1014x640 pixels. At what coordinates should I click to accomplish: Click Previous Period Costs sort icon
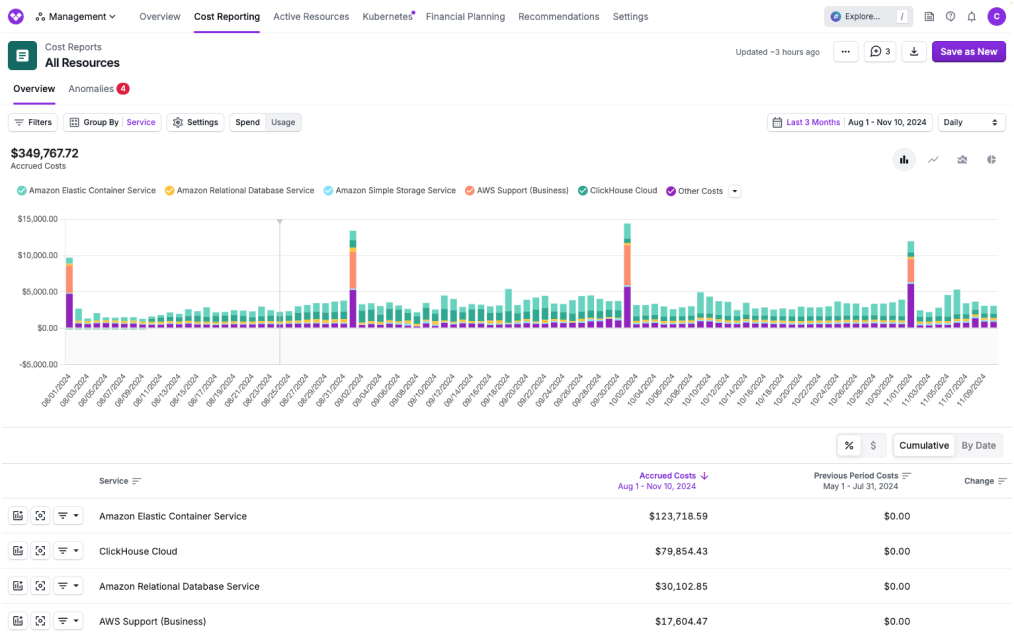pyautogui.click(x=907, y=476)
